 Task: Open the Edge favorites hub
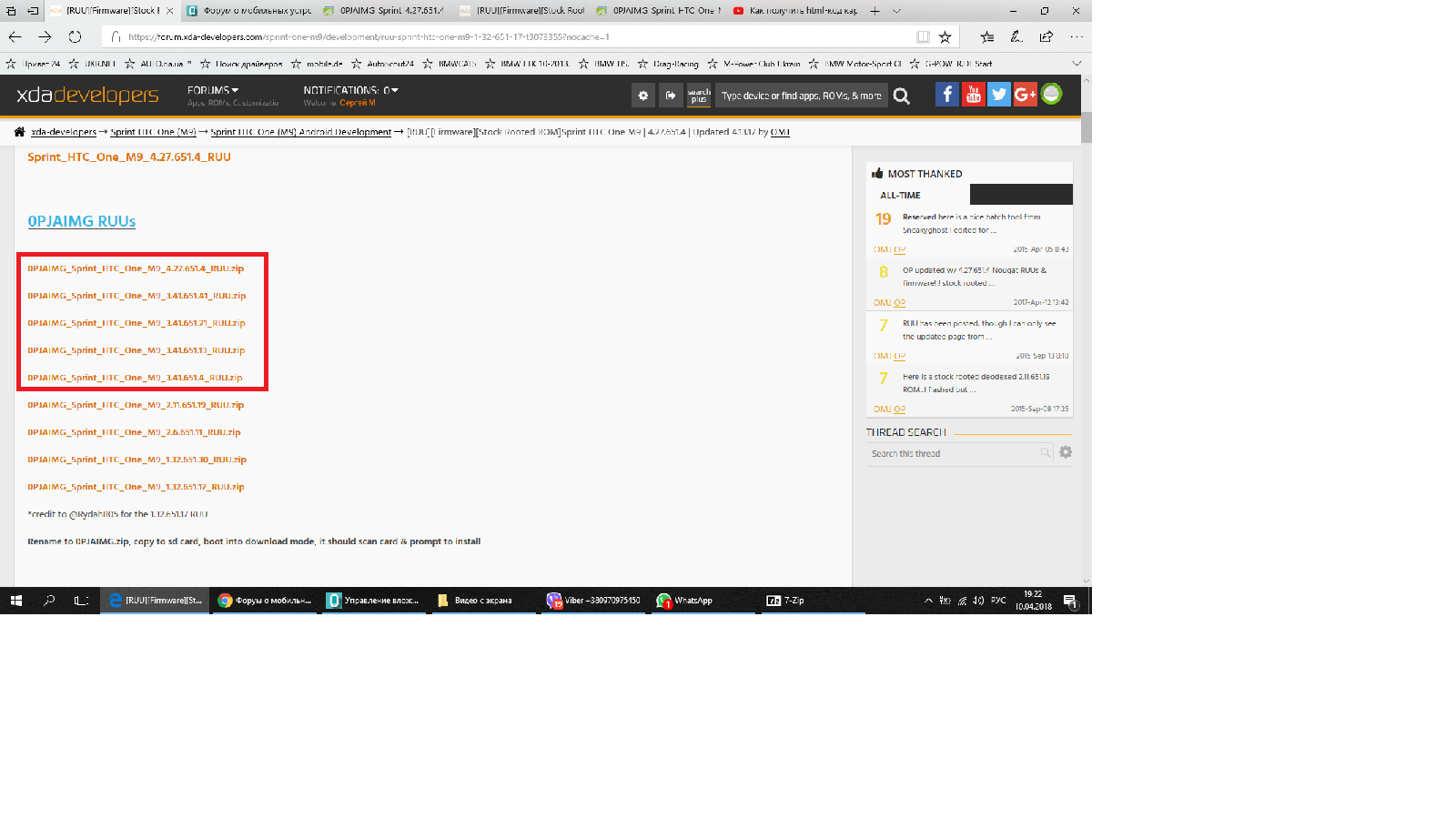987,37
